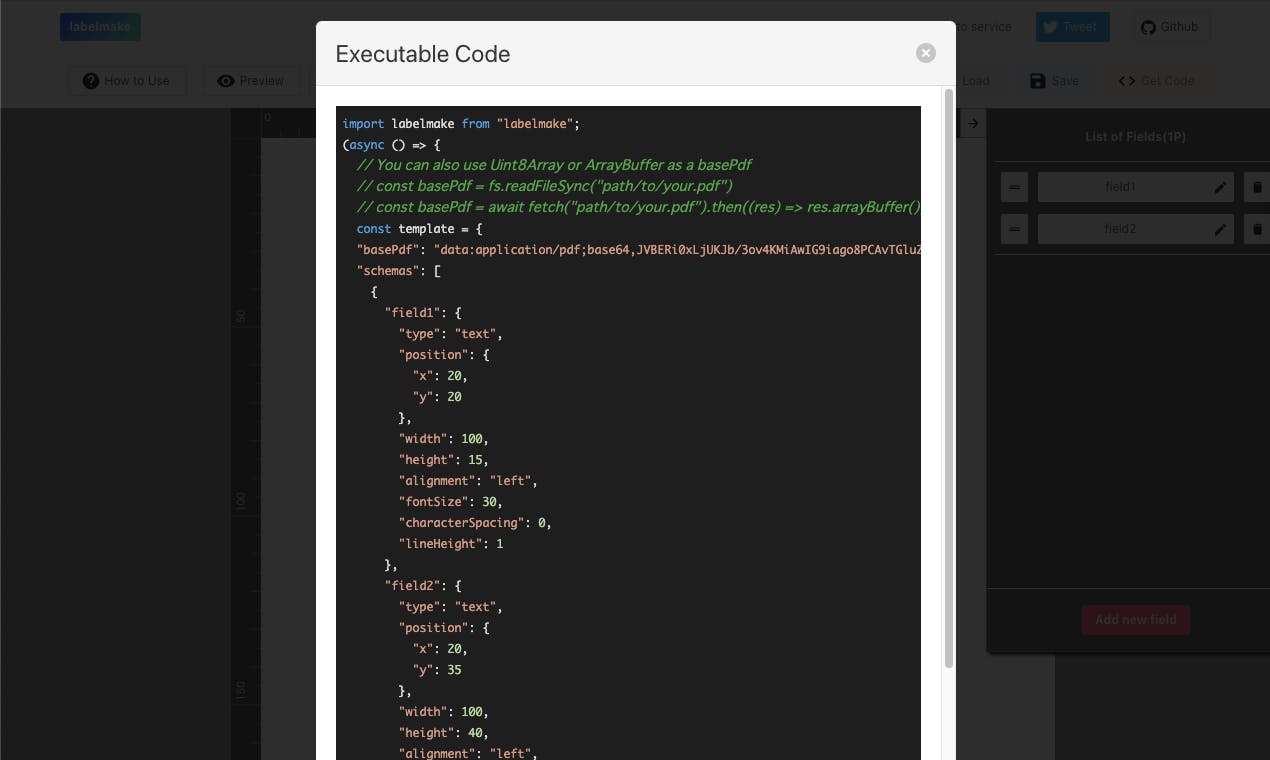Click the drag handle beside field1

coord(1014,187)
